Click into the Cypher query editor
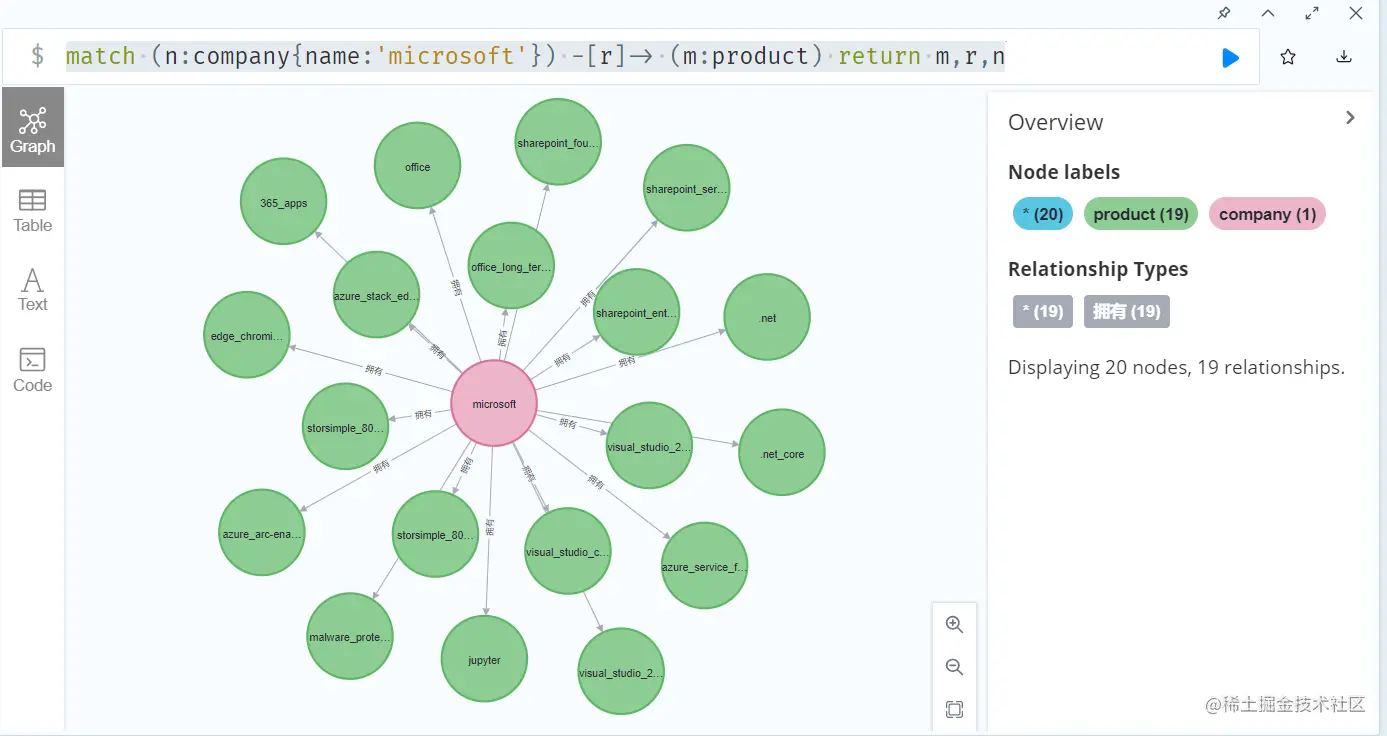This screenshot has height=736, width=1387. tap(630, 56)
